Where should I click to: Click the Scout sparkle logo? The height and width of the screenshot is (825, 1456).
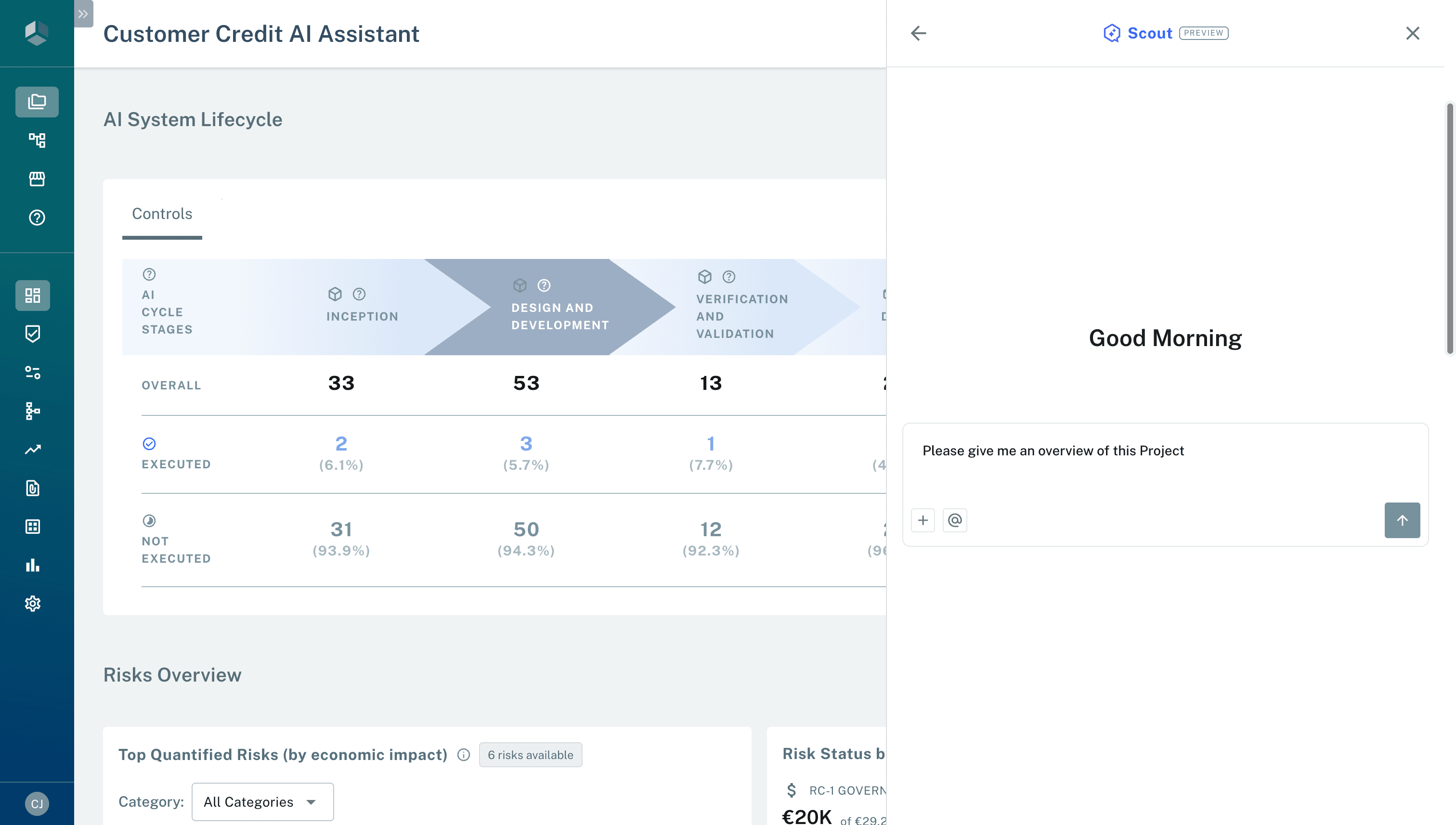(x=1112, y=33)
